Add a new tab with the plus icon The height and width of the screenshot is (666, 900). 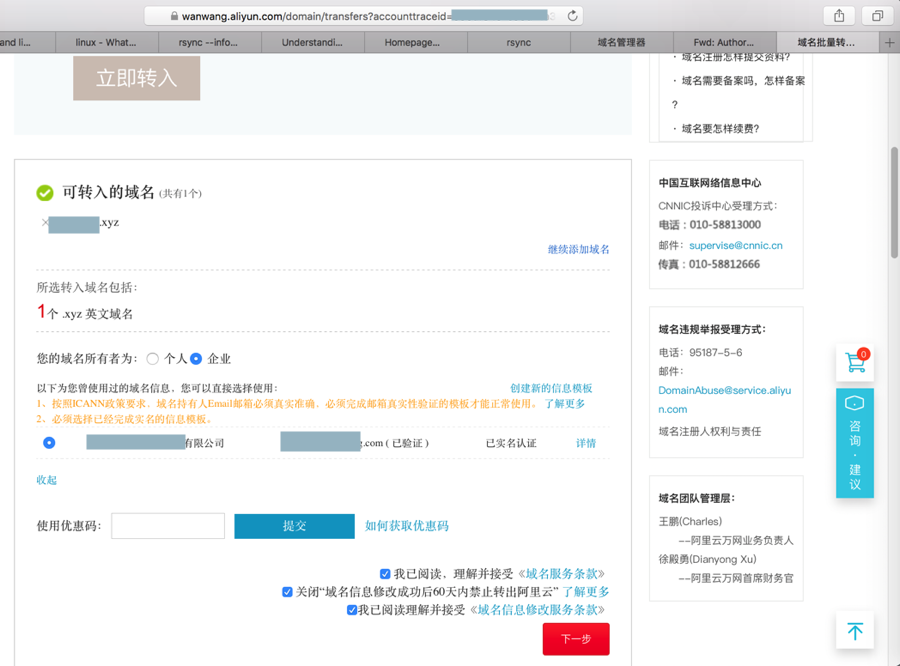coord(889,42)
